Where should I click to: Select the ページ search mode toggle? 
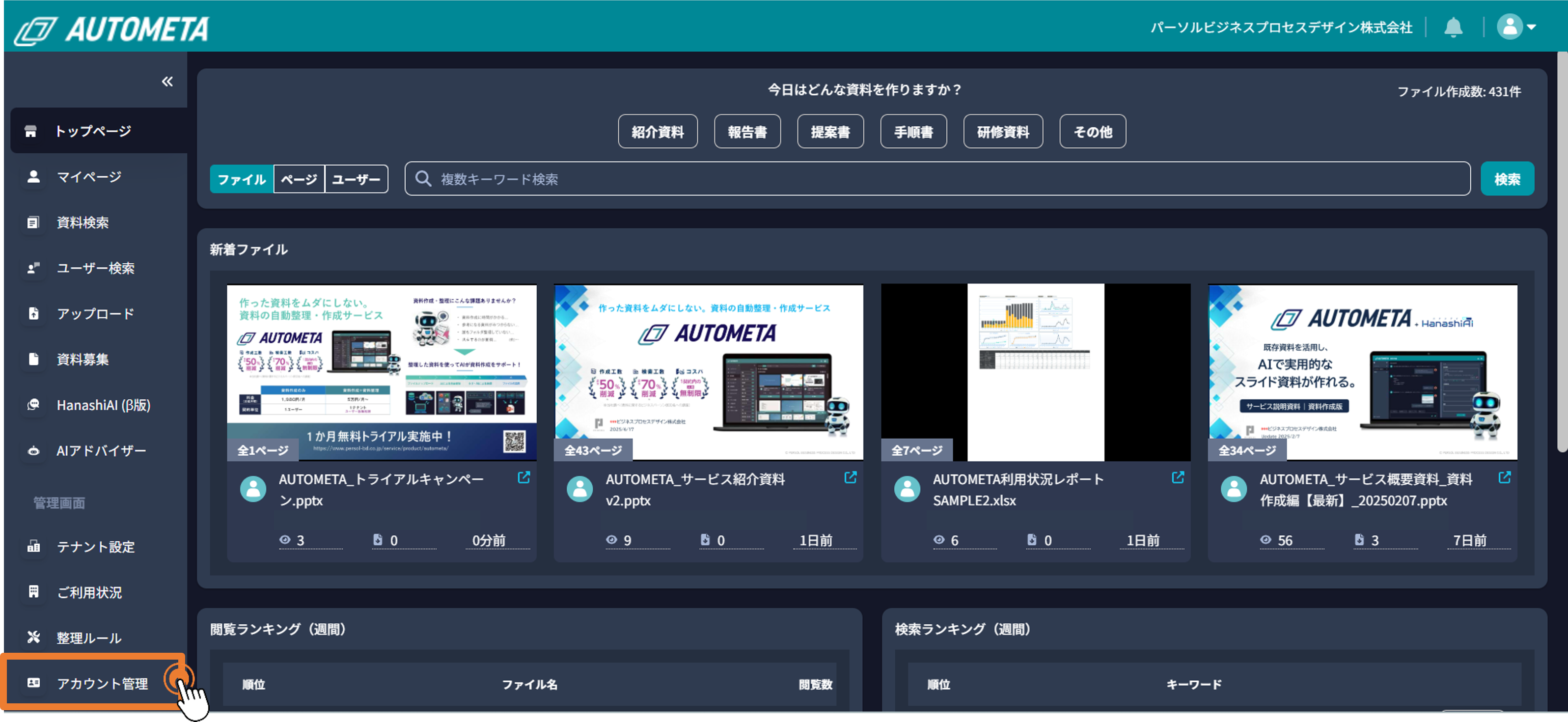(299, 179)
